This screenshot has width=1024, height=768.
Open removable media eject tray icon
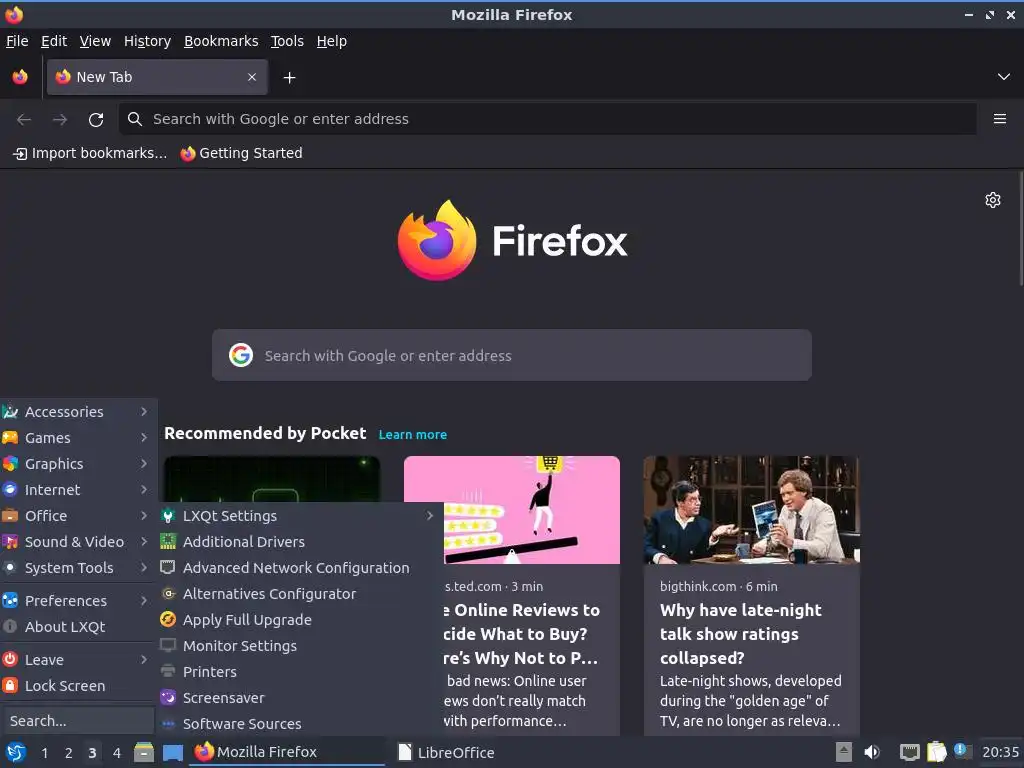(x=844, y=752)
